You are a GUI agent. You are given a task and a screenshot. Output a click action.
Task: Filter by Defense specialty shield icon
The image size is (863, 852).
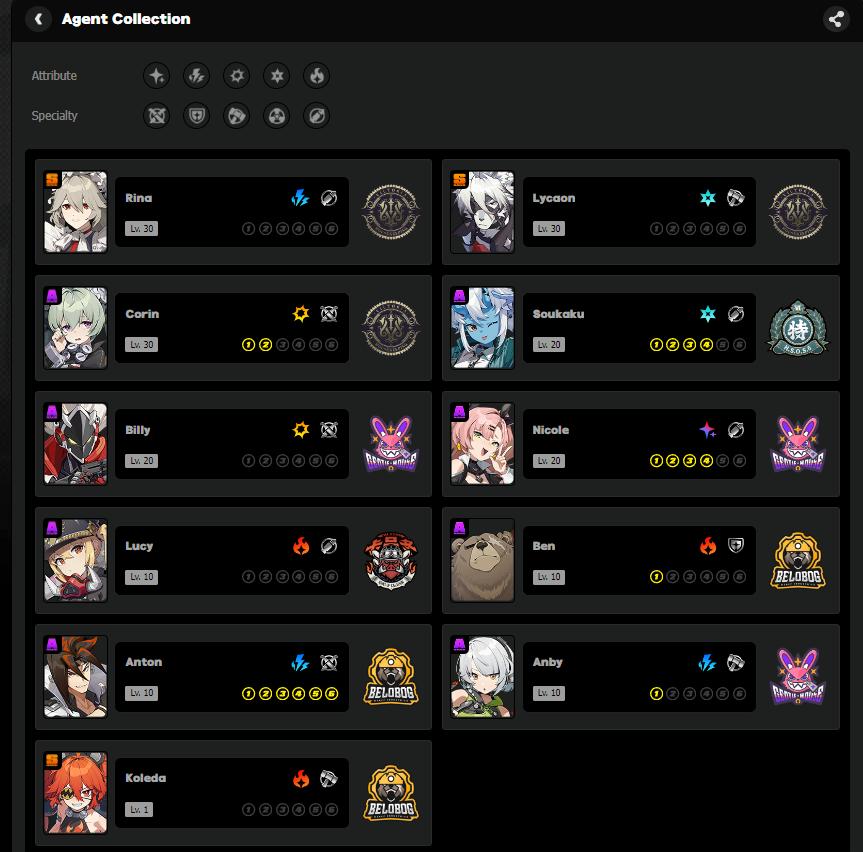click(196, 116)
